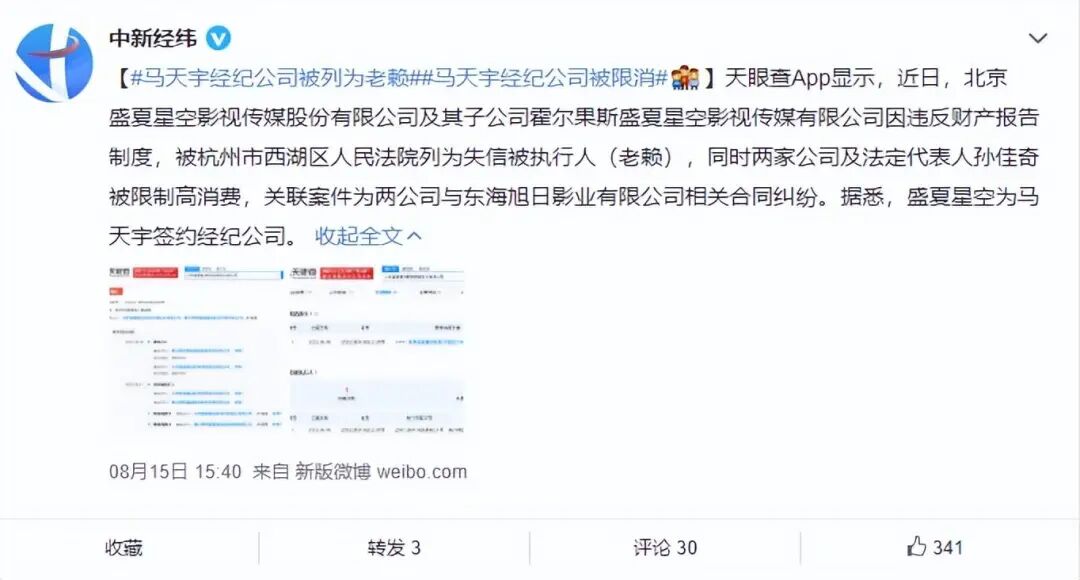Open hashtag #马天宇经纪公司被列为老赖#

[x=270, y=78]
